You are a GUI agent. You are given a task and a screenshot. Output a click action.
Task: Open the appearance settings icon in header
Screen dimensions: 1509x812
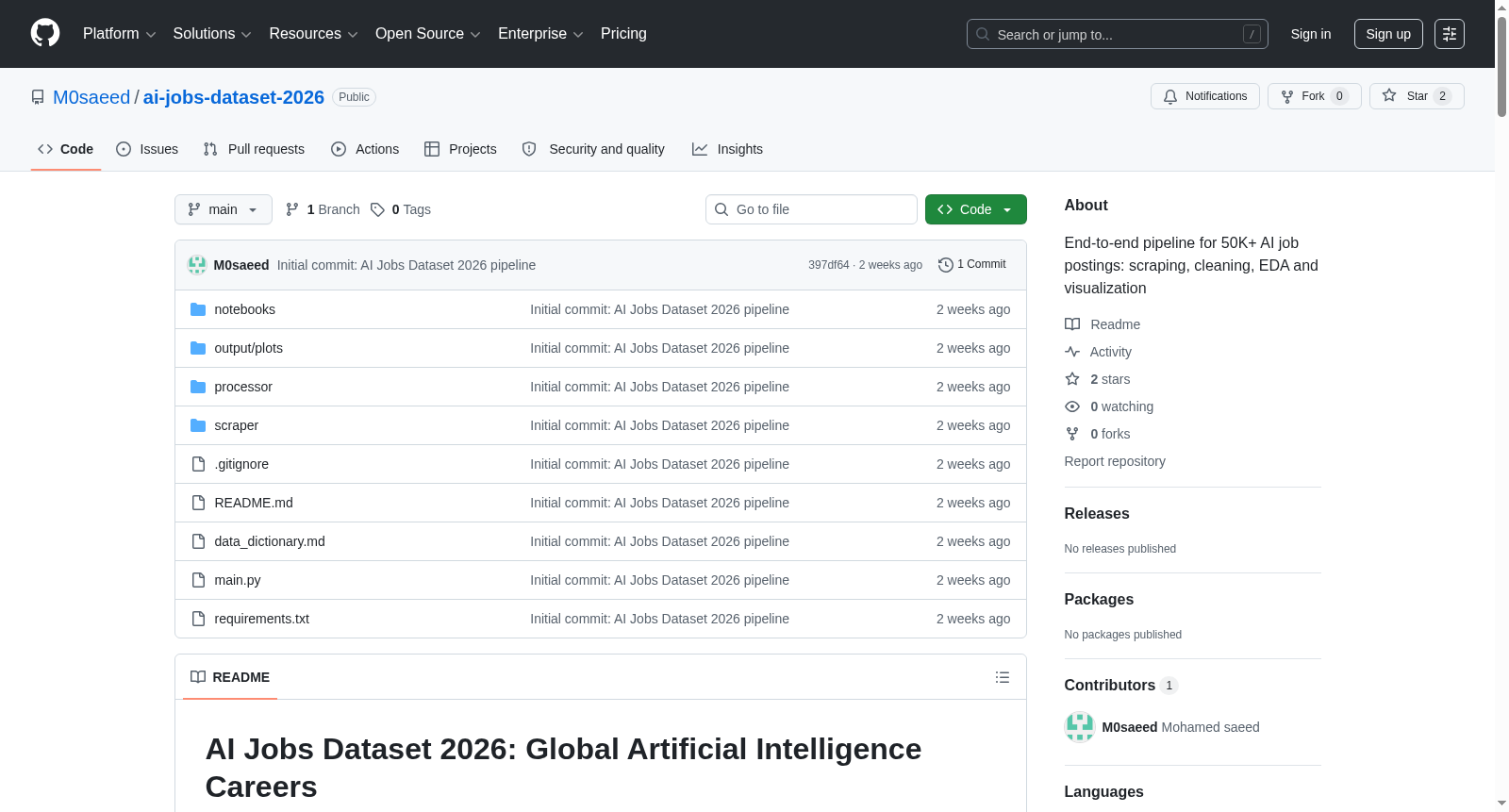tap(1450, 34)
